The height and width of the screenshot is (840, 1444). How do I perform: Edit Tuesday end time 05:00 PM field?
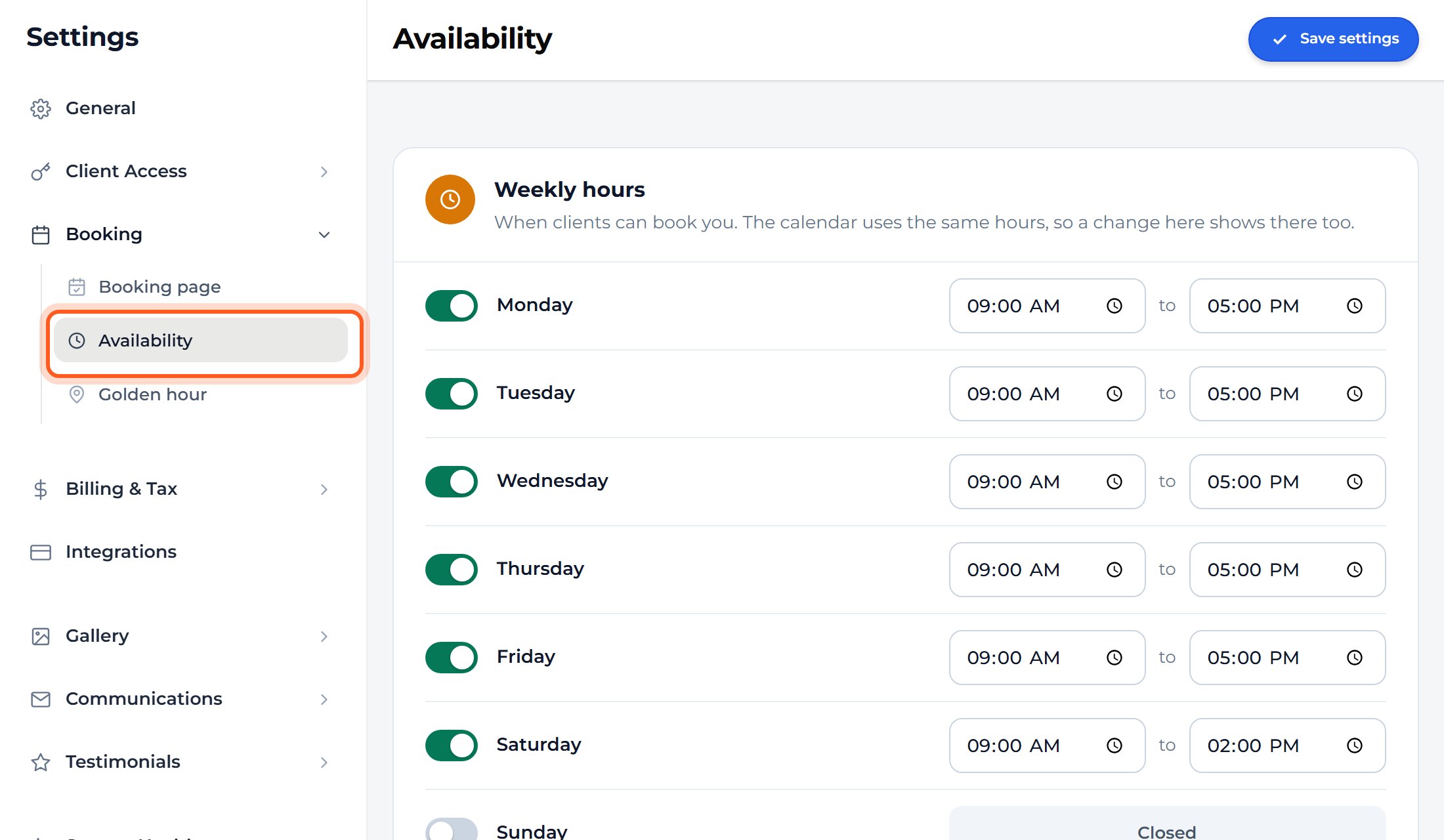1287,394
